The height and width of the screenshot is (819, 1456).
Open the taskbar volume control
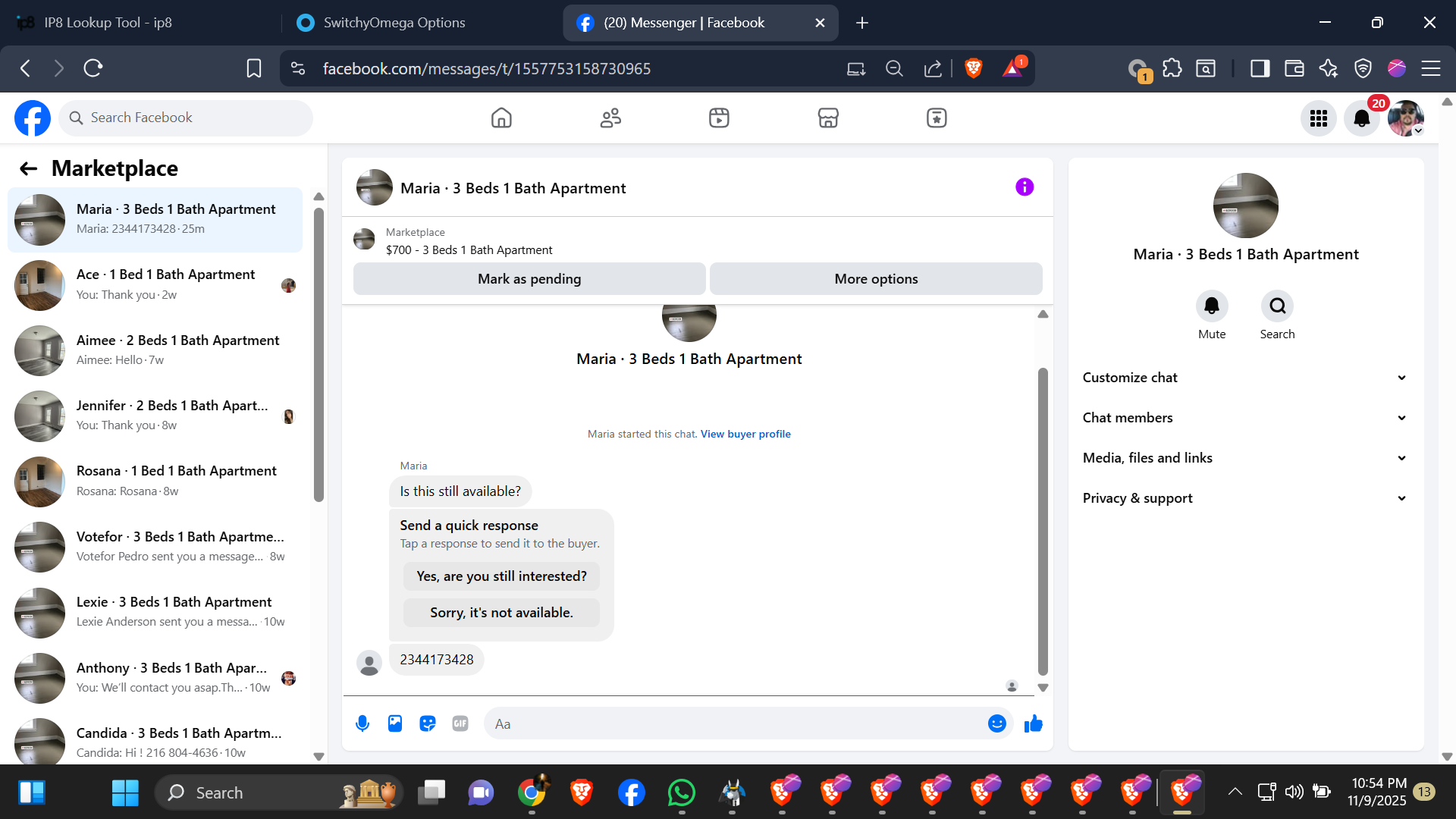point(1294,792)
